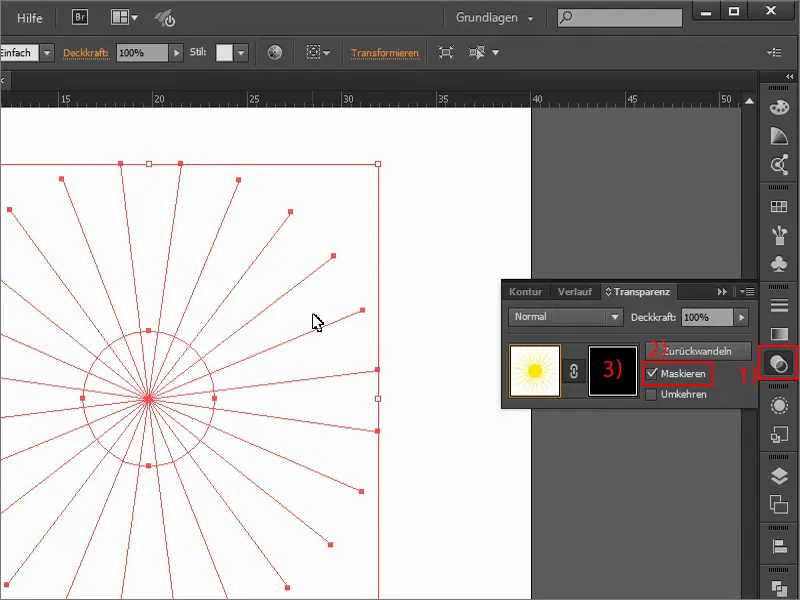Image resolution: width=800 pixels, height=600 pixels.
Task: Enable the Umkehren checkbox
Action: [x=651, y=394]
